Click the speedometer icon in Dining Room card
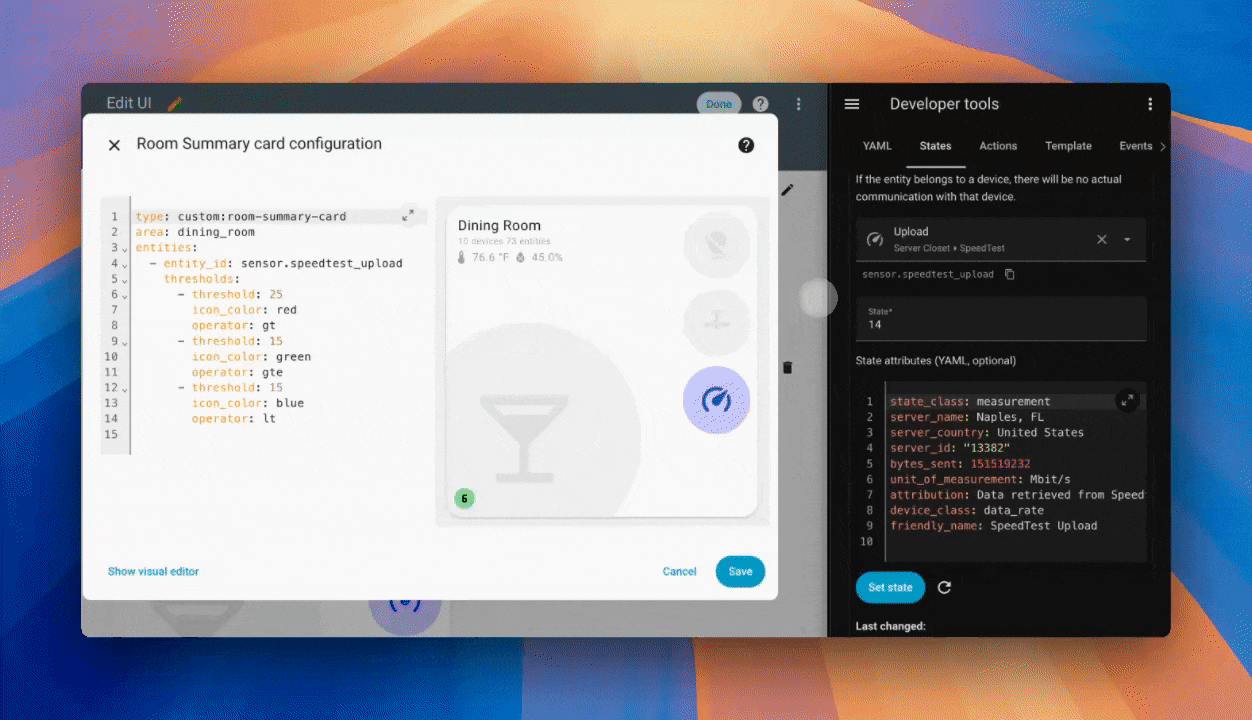 (x=716, y=400)
